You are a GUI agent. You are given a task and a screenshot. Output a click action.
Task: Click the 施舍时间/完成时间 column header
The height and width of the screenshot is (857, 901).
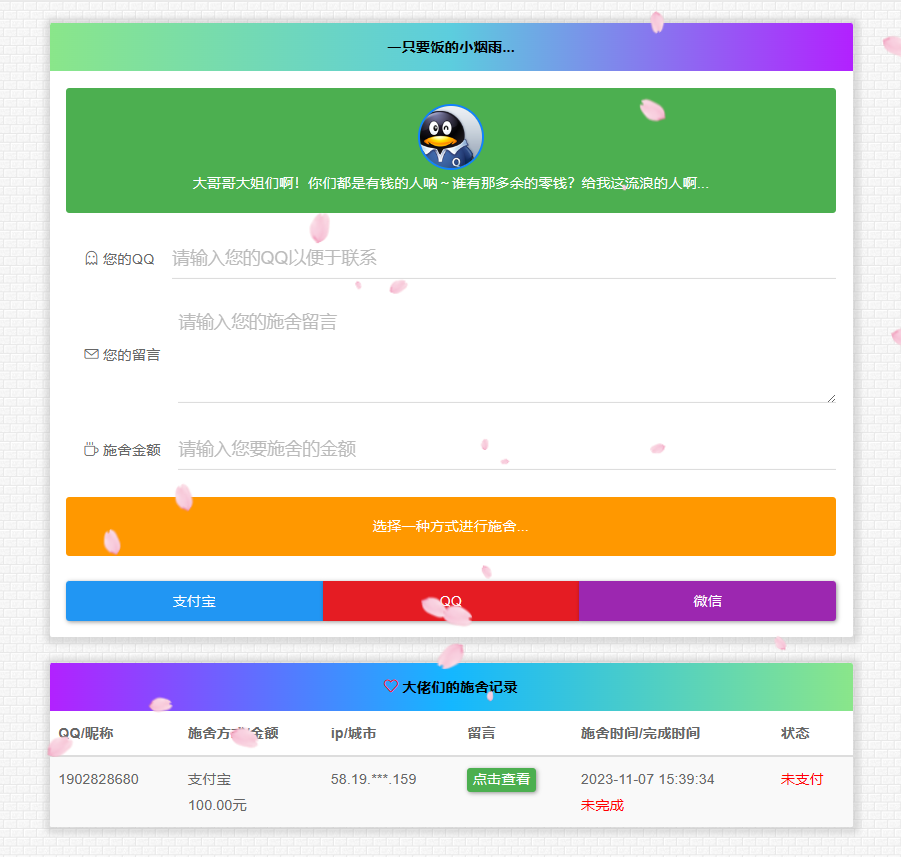pos(640,733)
